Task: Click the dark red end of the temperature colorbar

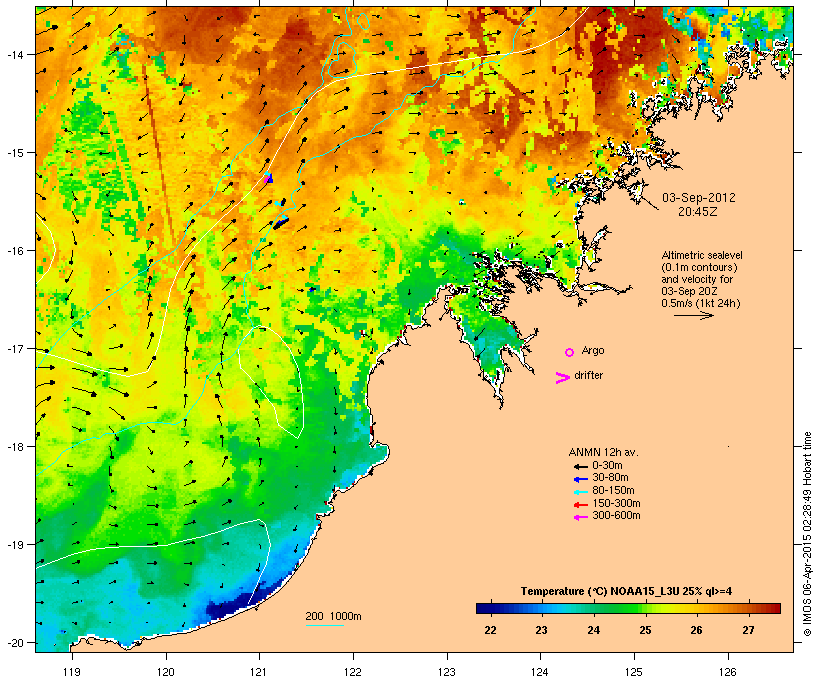Action: pos(775,608)
